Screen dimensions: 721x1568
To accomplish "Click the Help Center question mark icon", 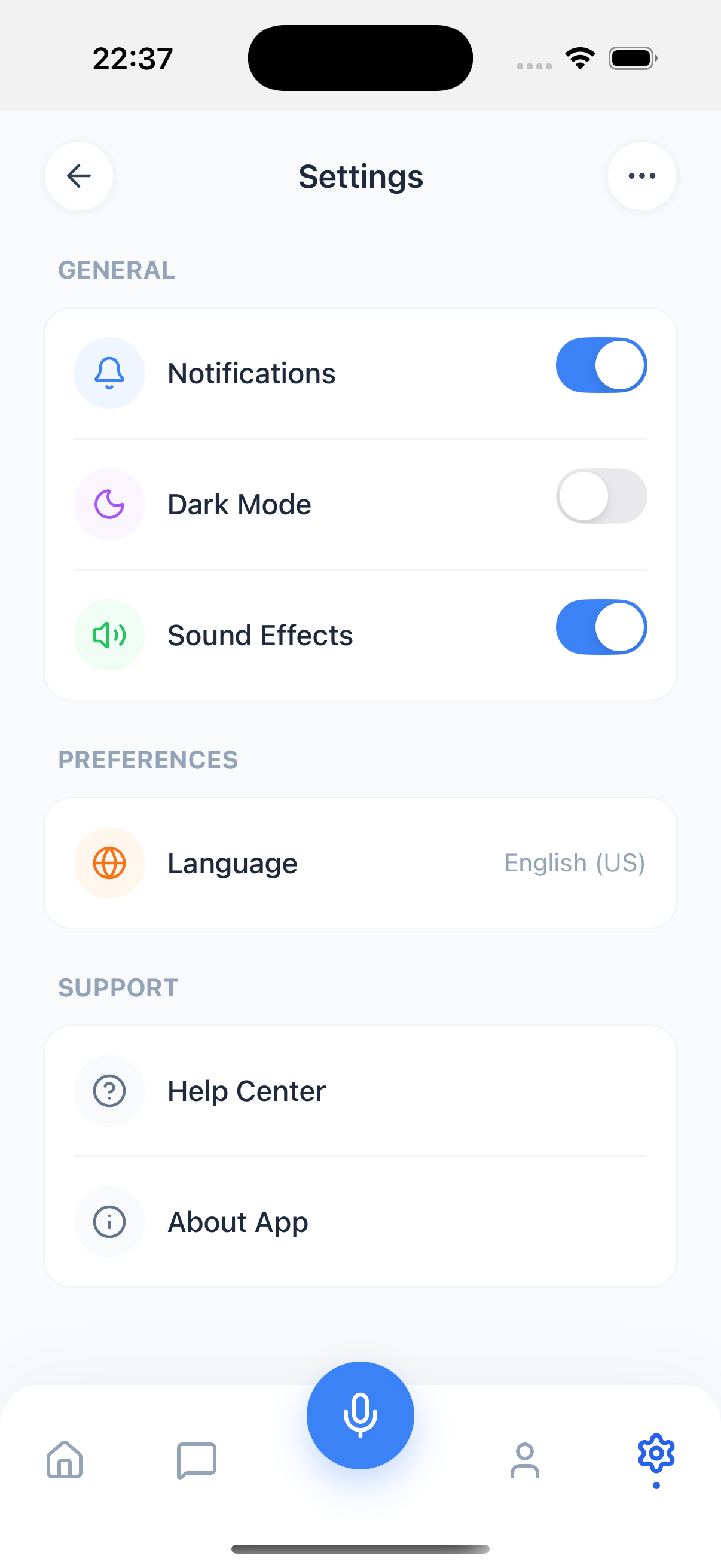I will point(109,1090).
